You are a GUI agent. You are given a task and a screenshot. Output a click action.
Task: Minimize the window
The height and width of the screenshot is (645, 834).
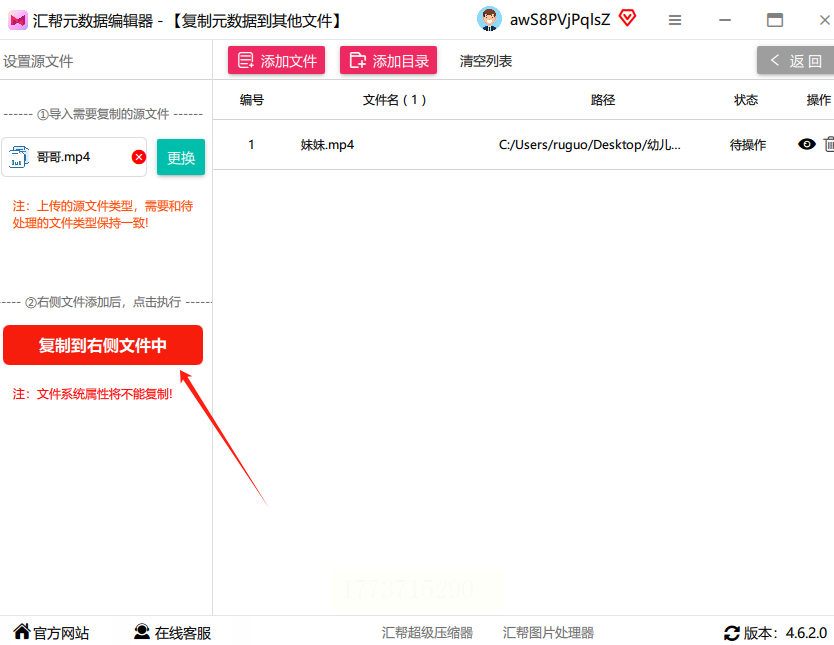coord(724,20)
